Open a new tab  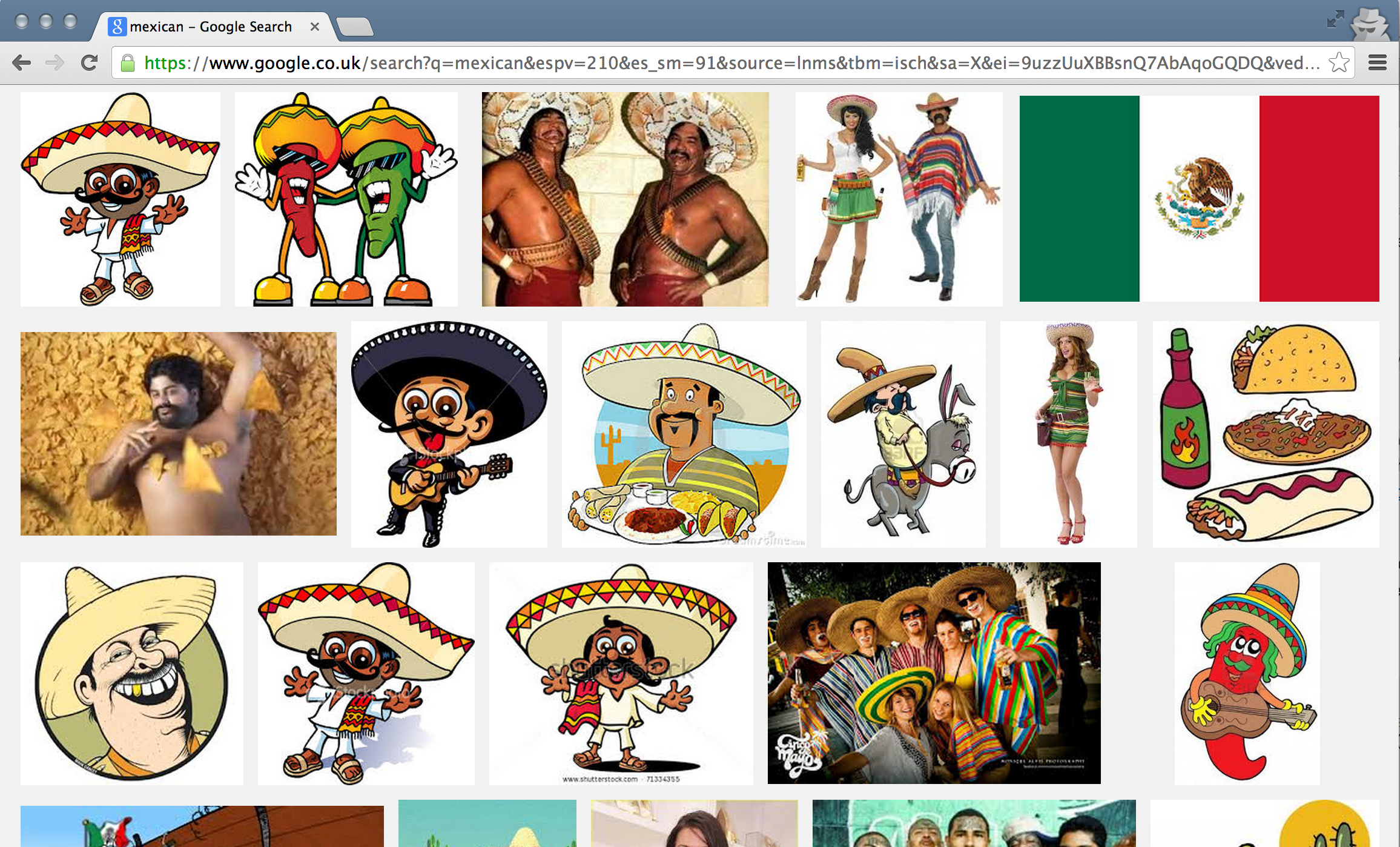[355, 27]
